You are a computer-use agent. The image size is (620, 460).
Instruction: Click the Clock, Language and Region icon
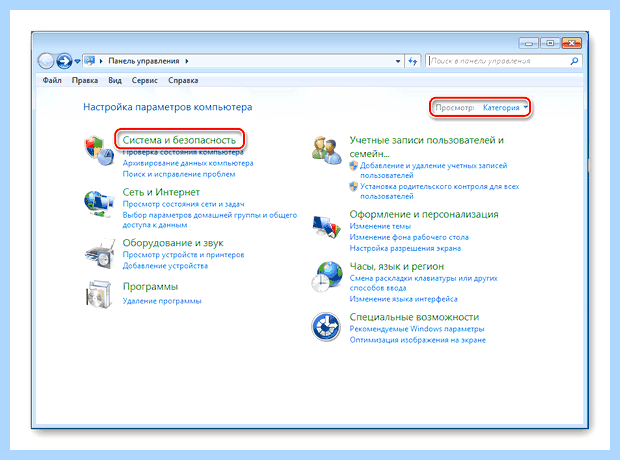pos(327,276)
